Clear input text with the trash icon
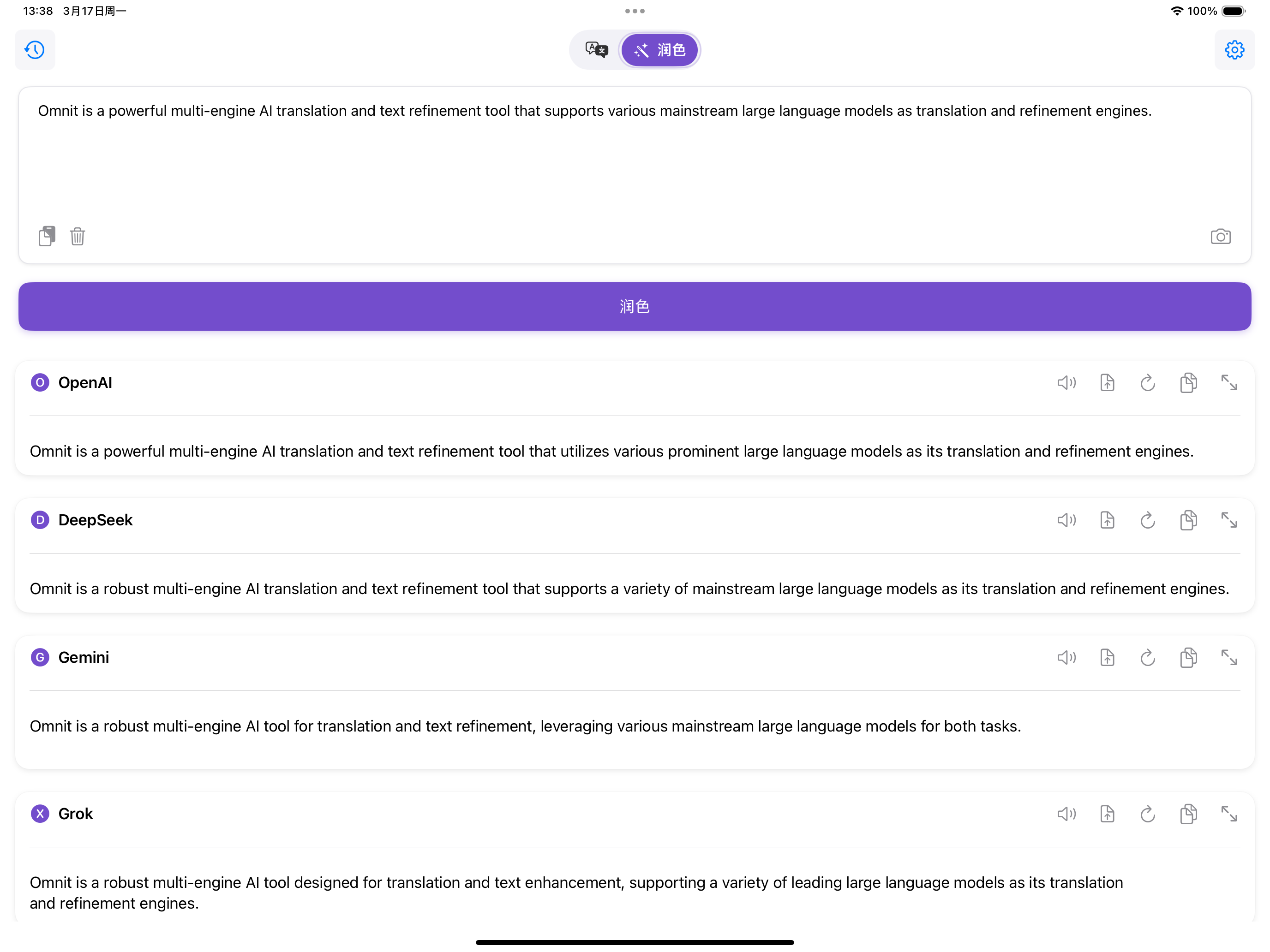Screen dimensions: 1270x952 point(78,236)
